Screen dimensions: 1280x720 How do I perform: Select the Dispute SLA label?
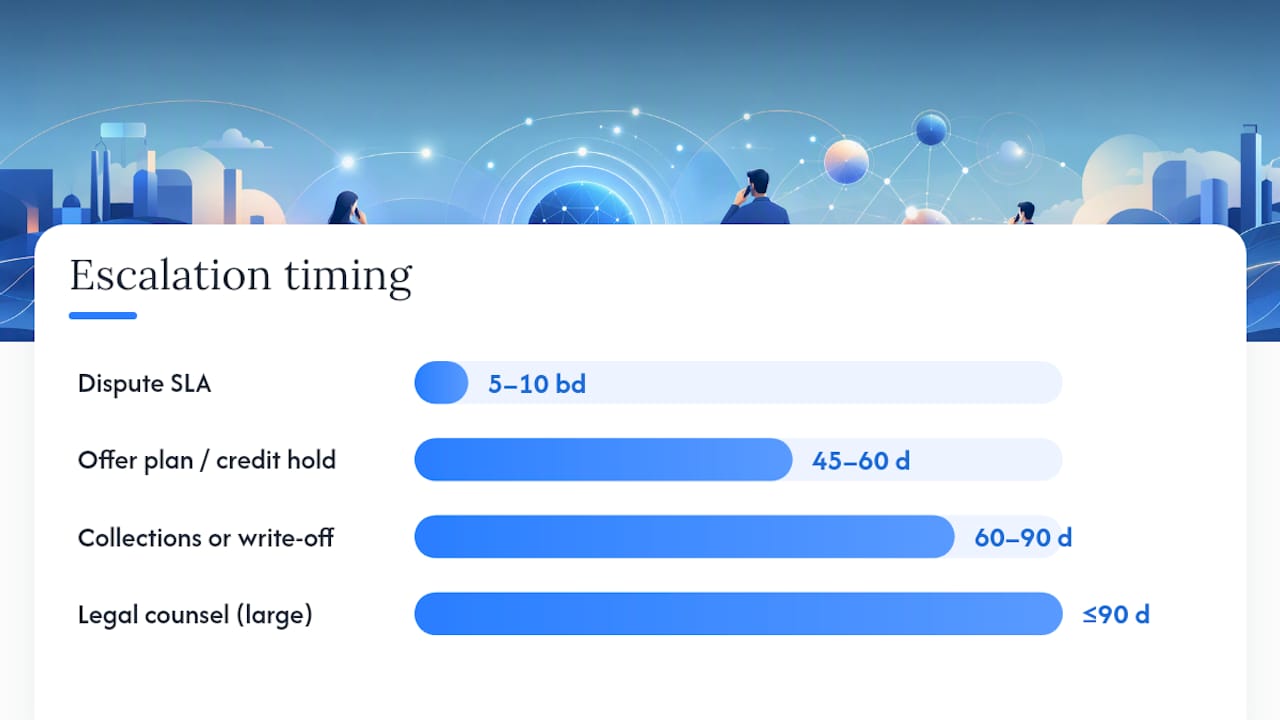(x=144, y=383)
